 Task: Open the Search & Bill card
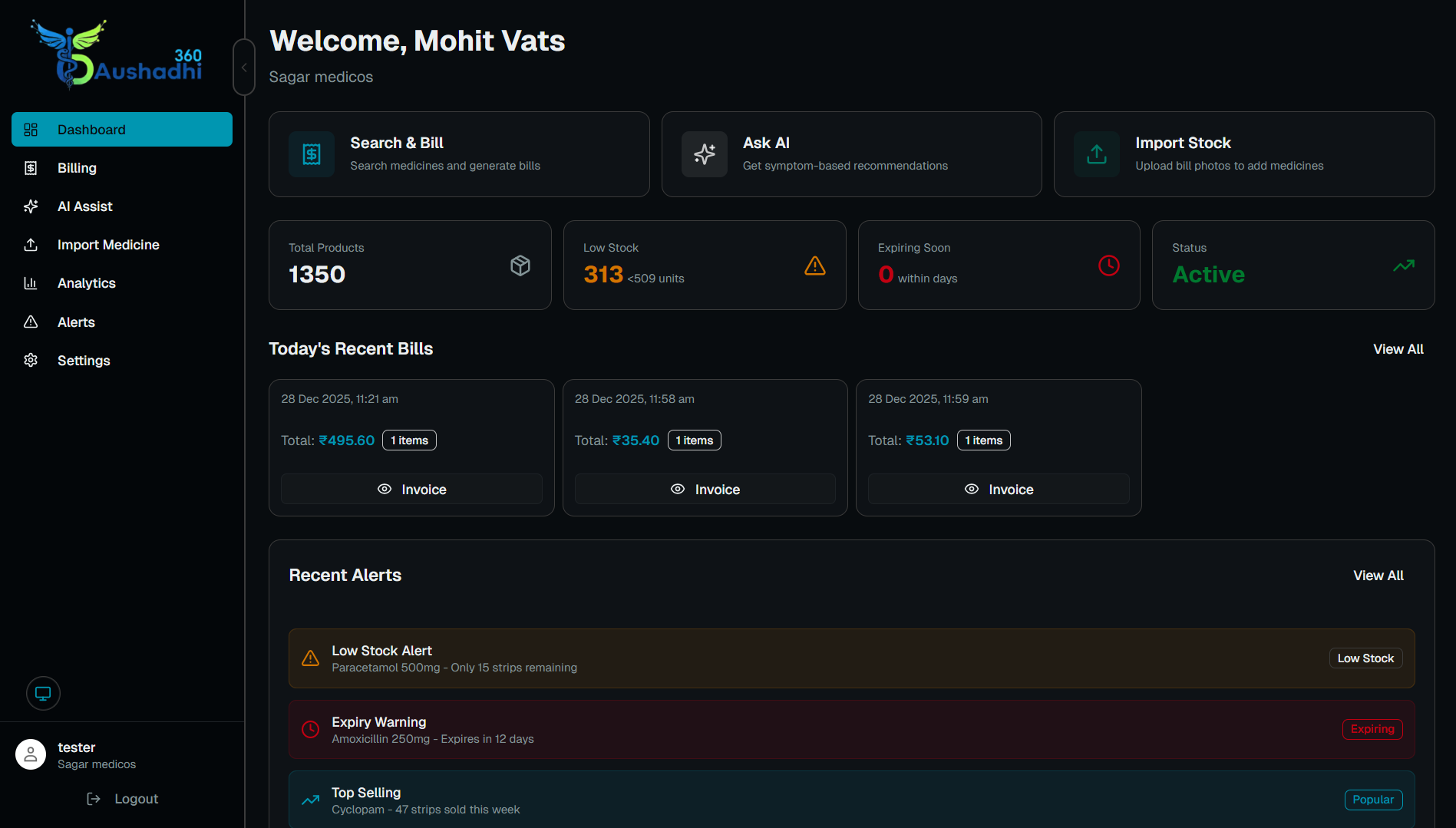click(x=459, y=154)
